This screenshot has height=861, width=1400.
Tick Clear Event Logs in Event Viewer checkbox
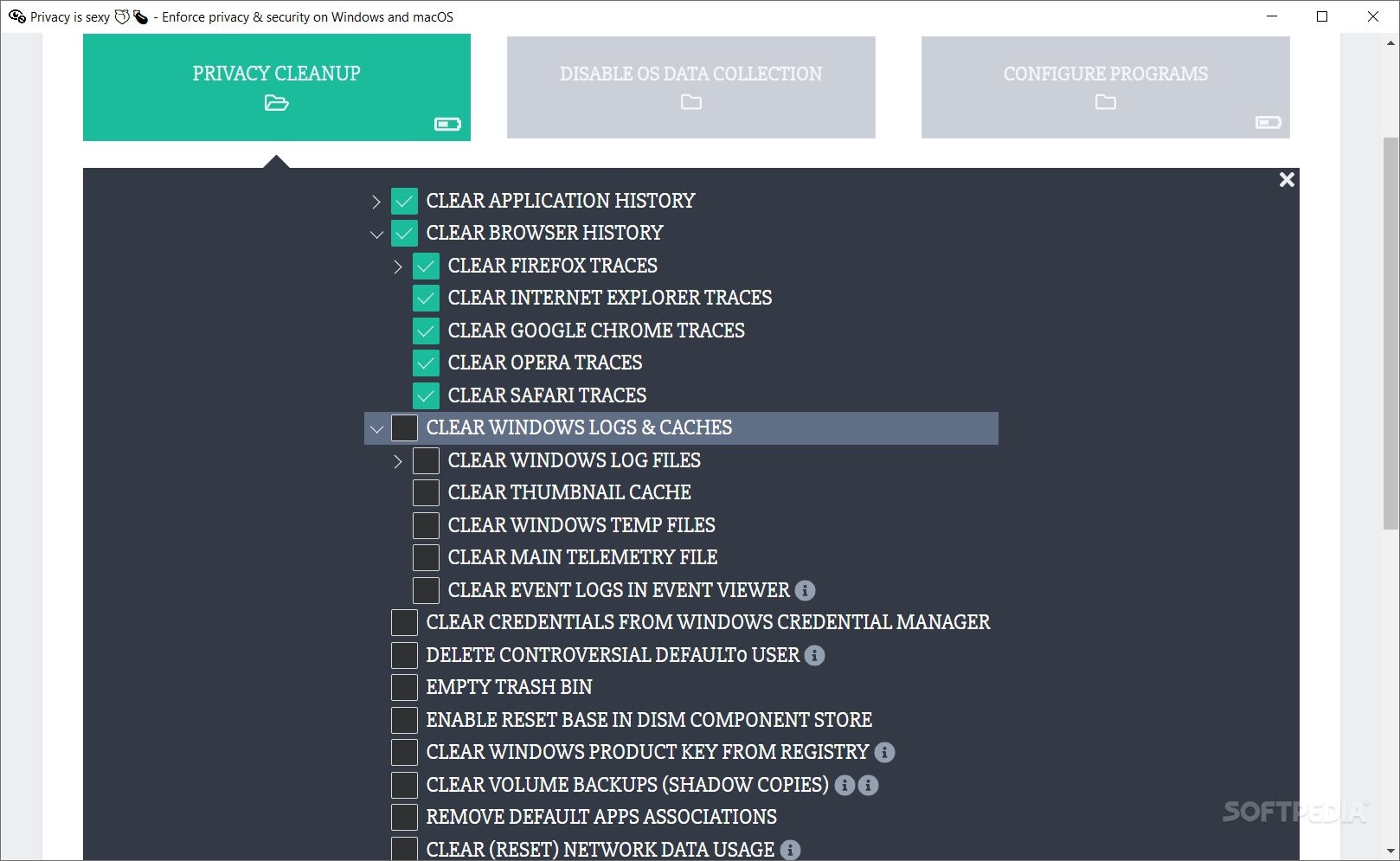pyautogui.click(x=426, y=590)
